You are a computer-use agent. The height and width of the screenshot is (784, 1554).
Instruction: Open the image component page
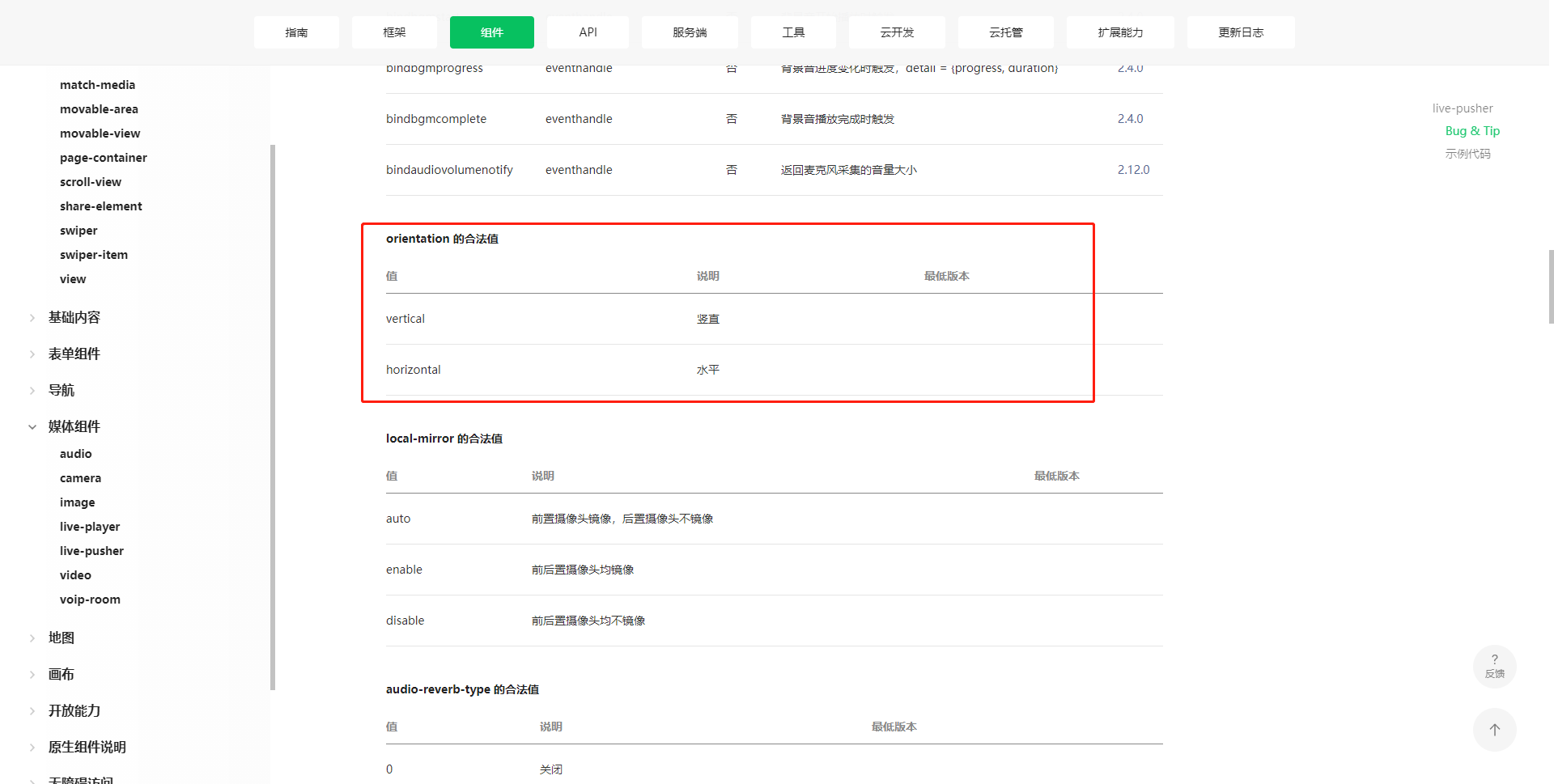[77, 502]
